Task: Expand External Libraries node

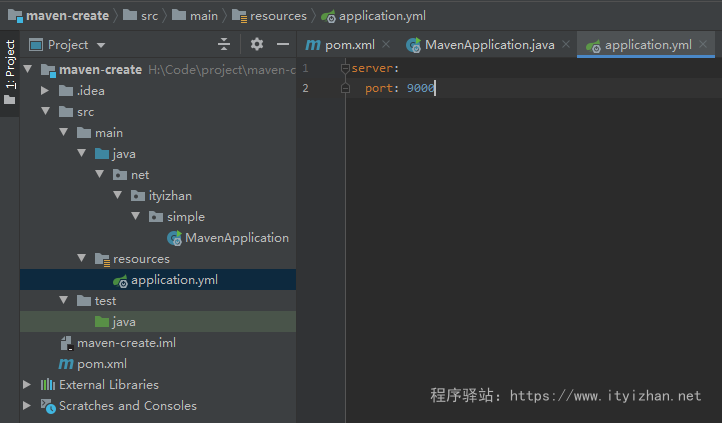Action: pos(27,384)
